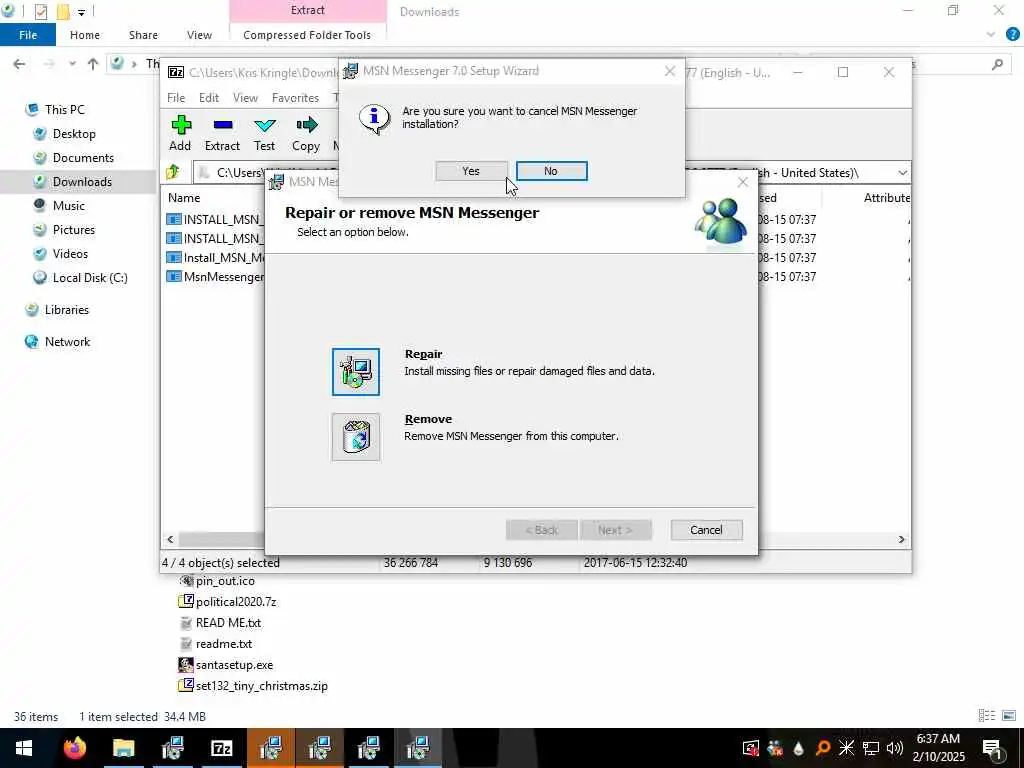Go up one level in Explorer
The height and width of the screenshot is (768, 1024).
[93, 64]
